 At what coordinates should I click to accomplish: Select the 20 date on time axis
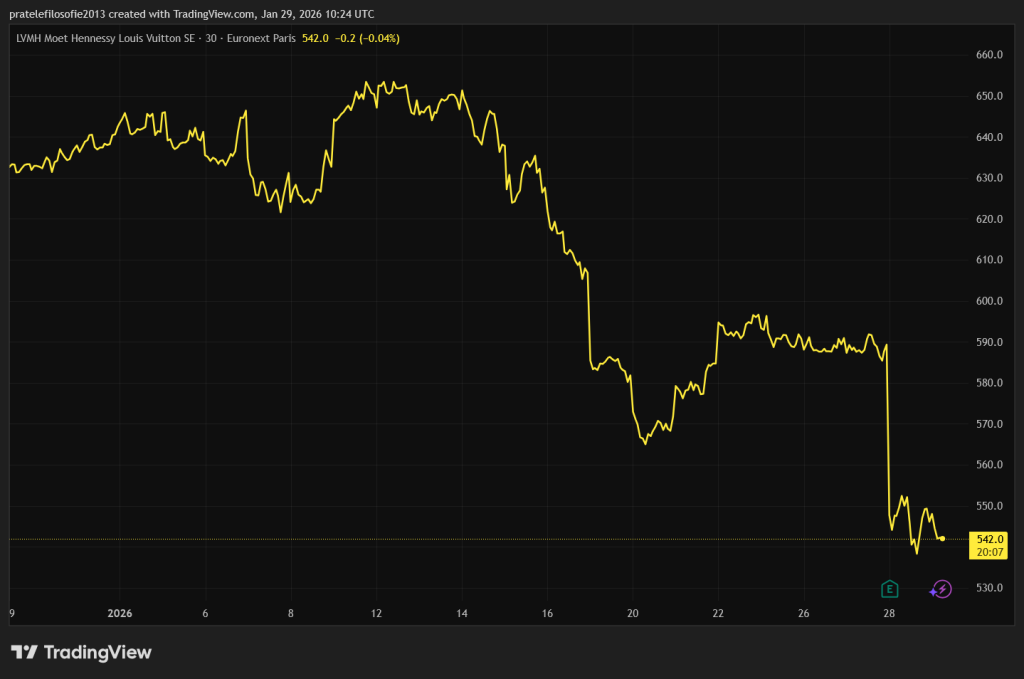tap(632, 613)
